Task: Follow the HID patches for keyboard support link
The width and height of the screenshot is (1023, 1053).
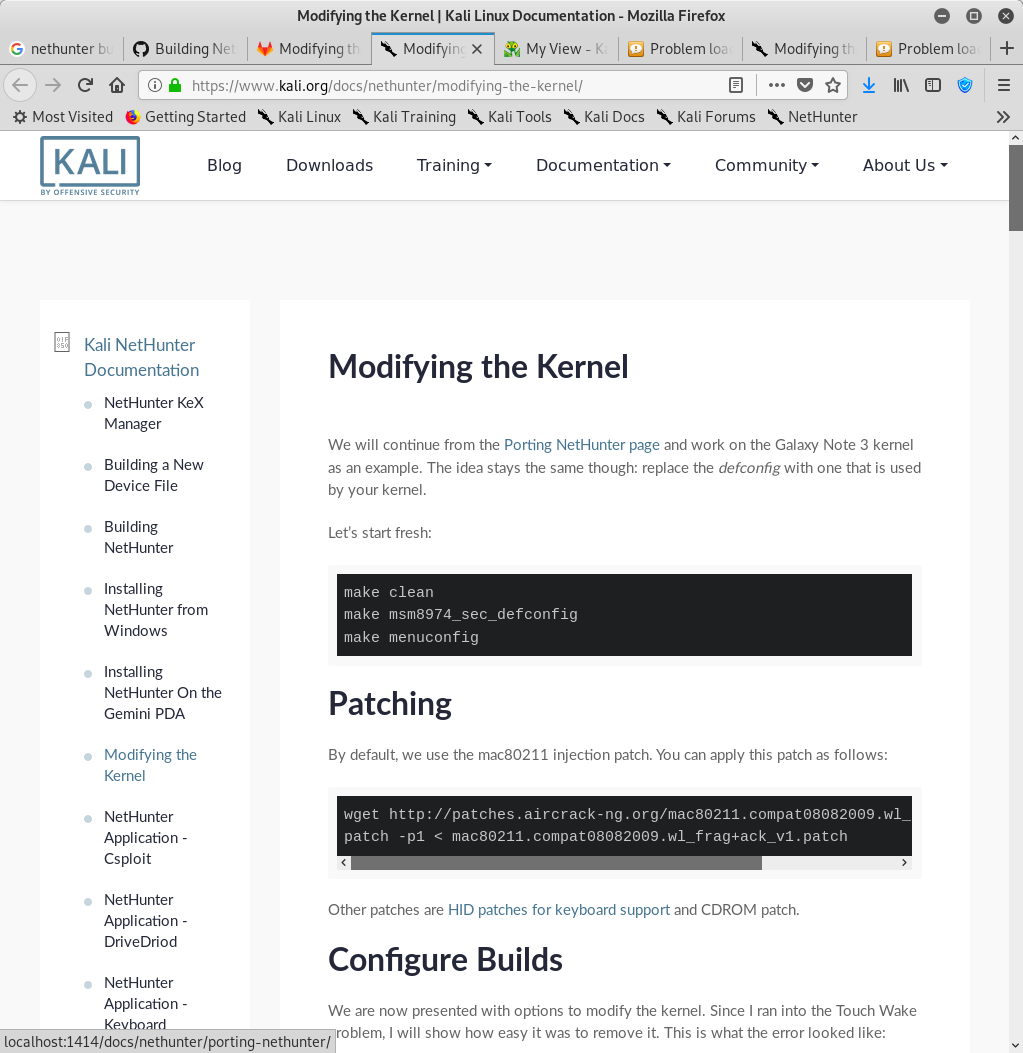Action: pos(558,909)
